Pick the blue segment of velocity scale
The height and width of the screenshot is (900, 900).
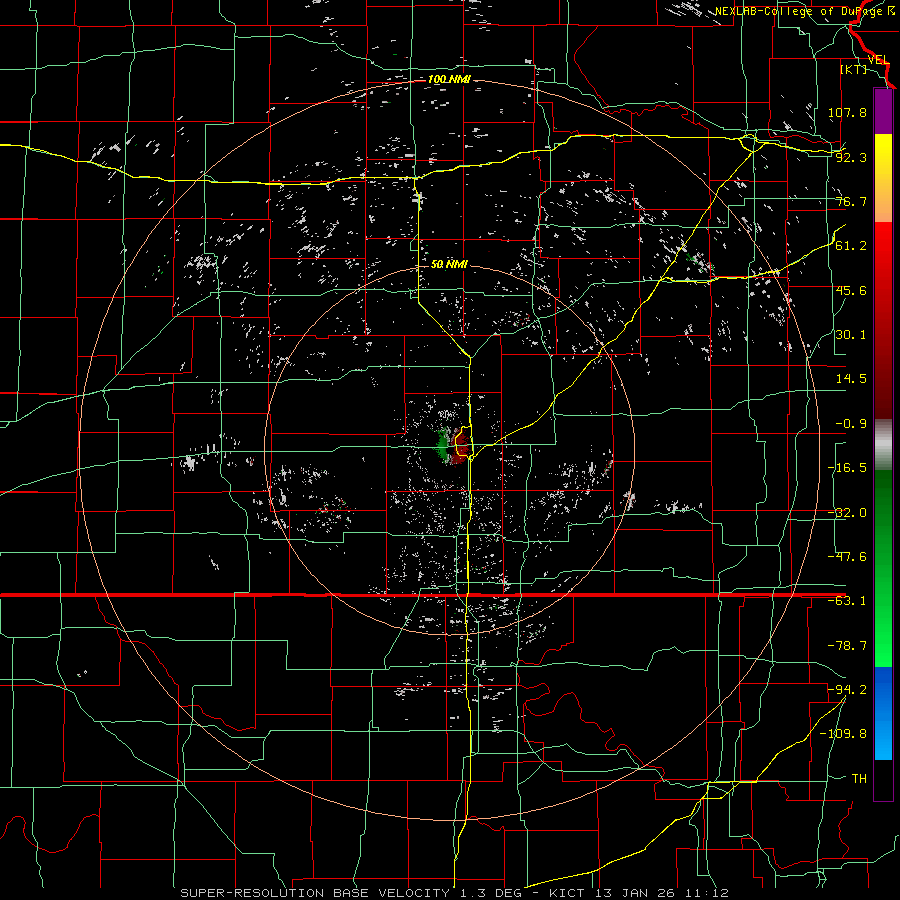tap(883, 713)
